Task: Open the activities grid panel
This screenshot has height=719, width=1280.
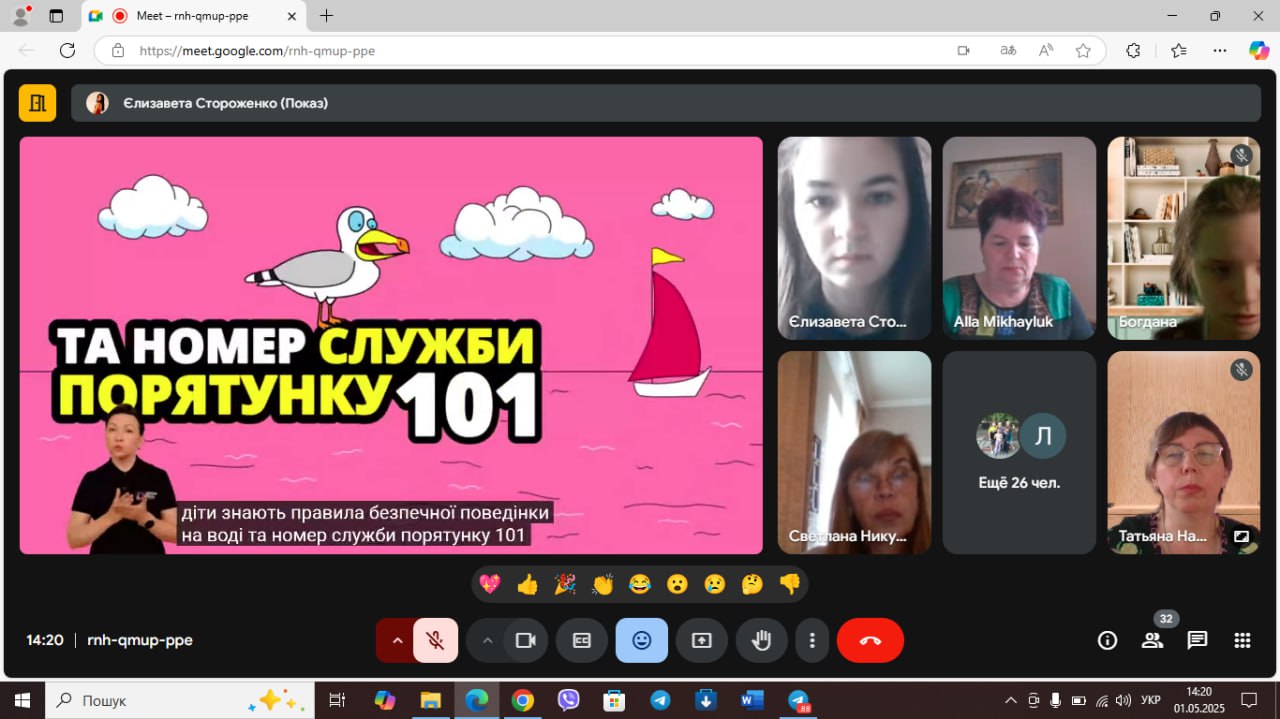Action: click(x=1242, y=641)
